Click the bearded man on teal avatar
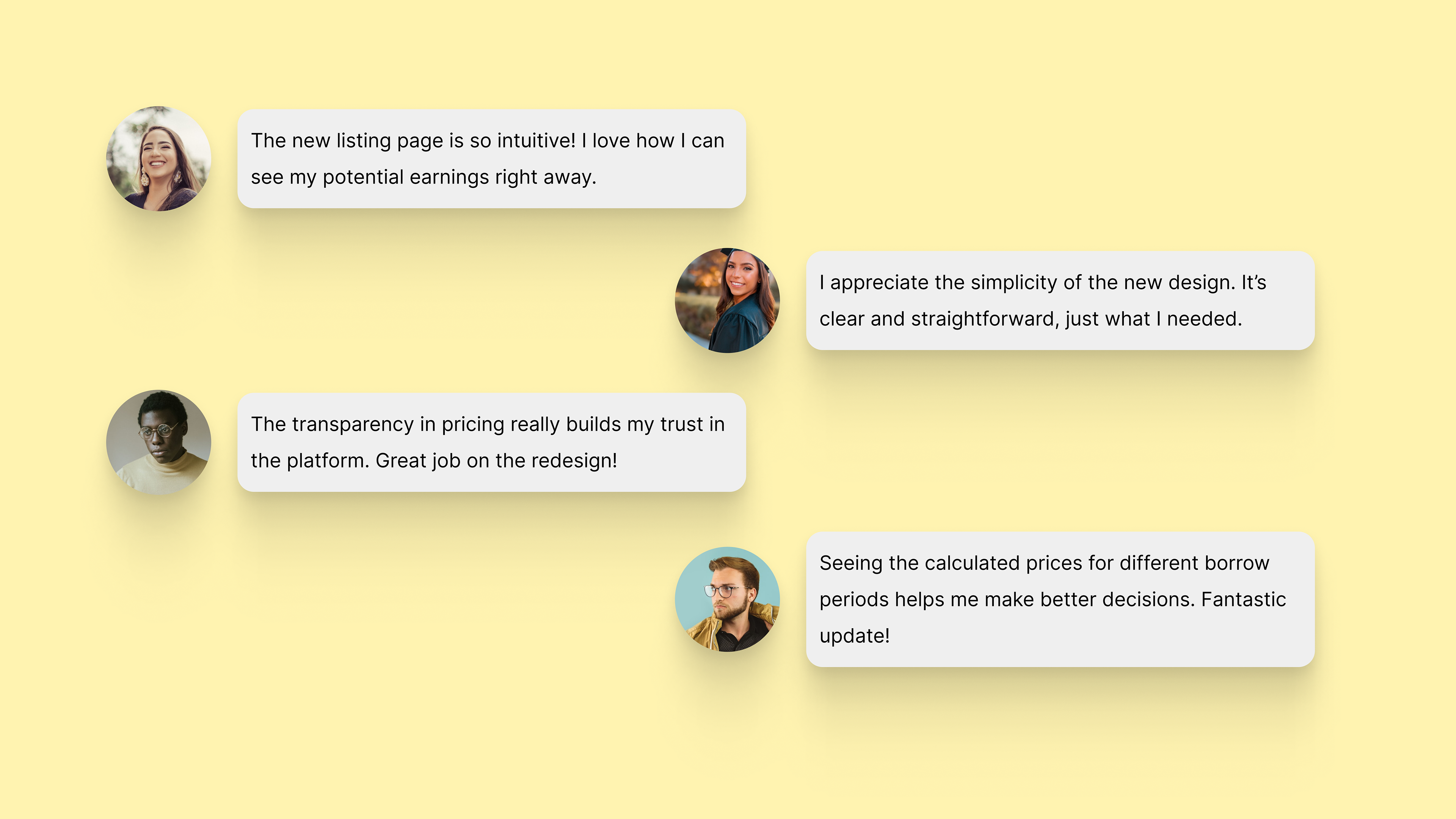1456x819 pixels. (x=728, y=599)
